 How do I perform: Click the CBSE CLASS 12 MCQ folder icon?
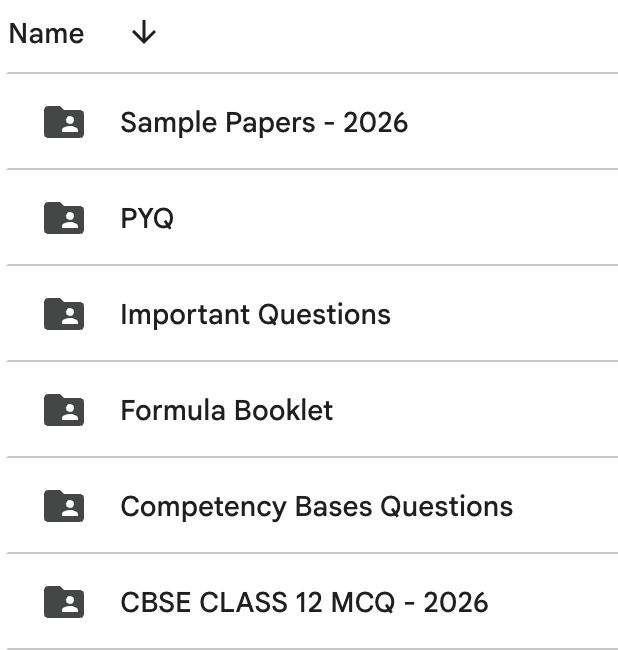click(x=64, y=602)
